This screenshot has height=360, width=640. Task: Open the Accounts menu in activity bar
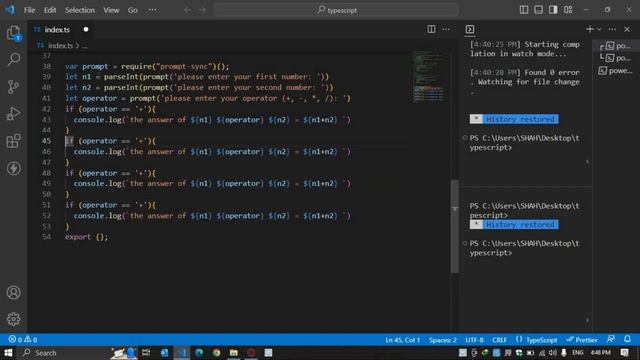tap(13, 292)
